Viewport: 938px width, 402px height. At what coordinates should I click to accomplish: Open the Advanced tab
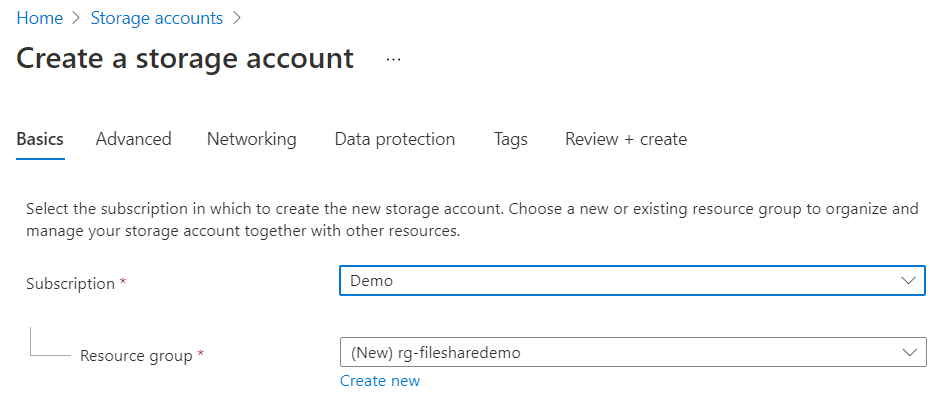(x=133, y=139)
